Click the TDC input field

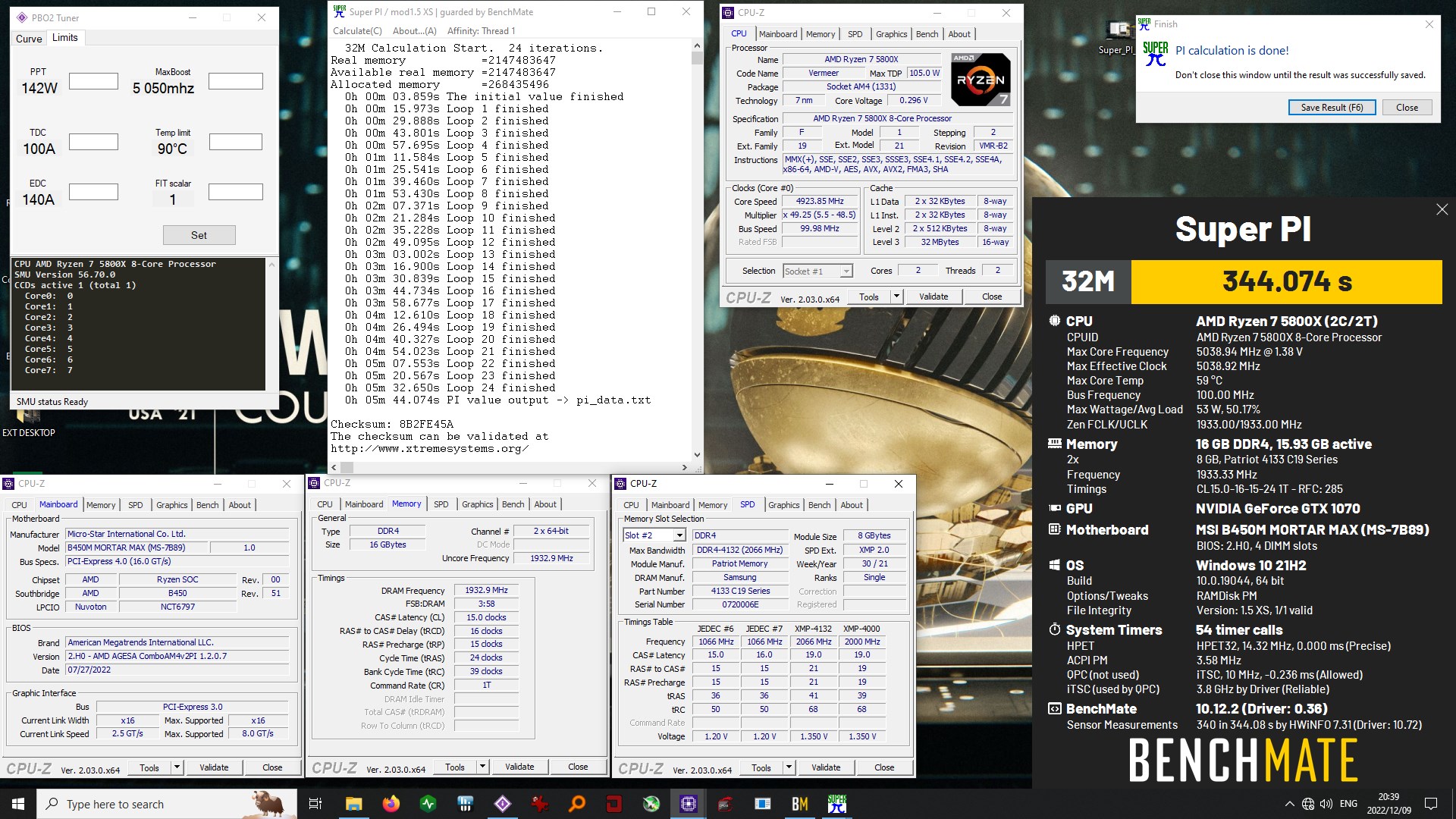[x=93, y=142]
